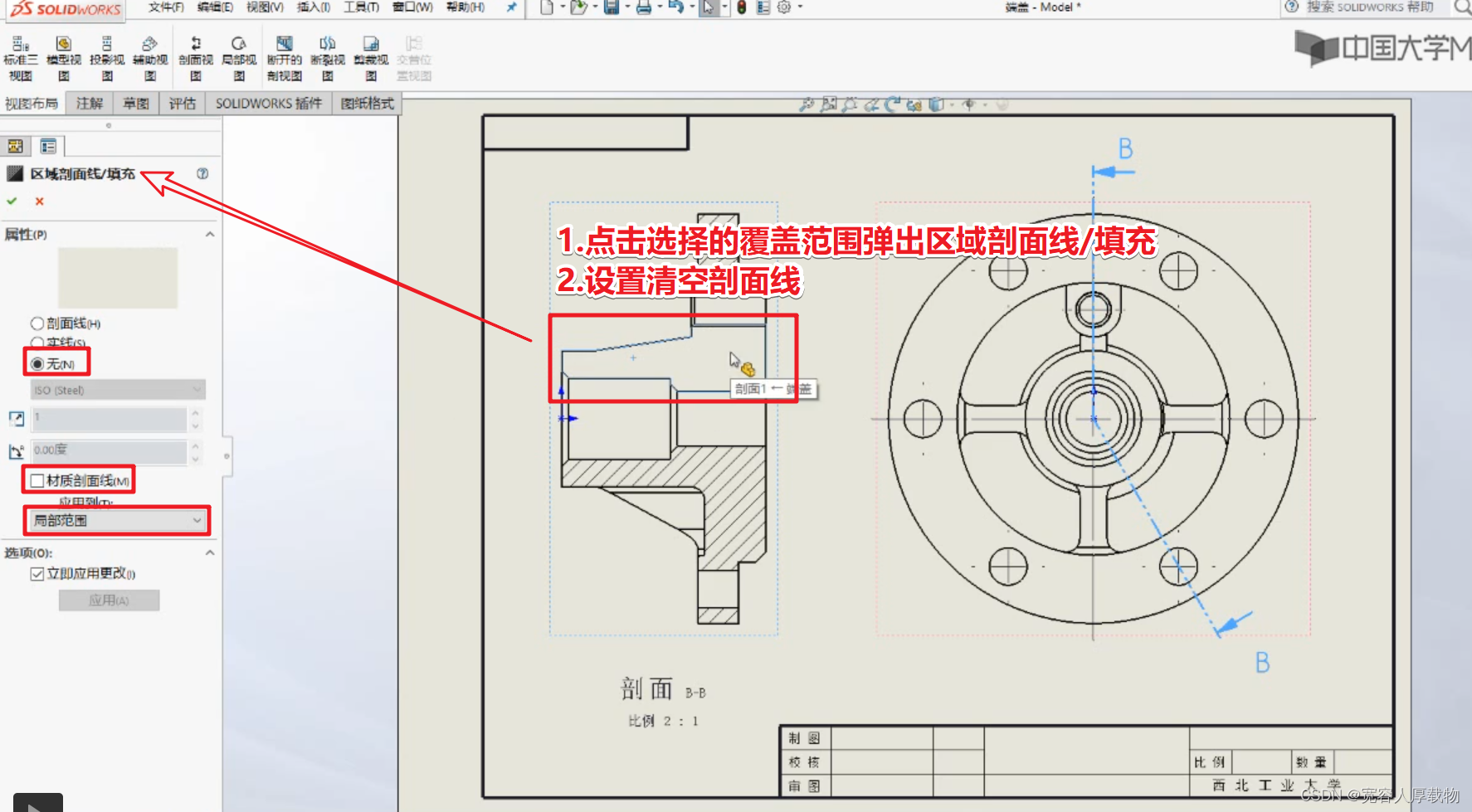Viewport: 1472px width, 812px height.
Task: Select the 断裂视图 break view tool
Action: click(x=328, y=58)
